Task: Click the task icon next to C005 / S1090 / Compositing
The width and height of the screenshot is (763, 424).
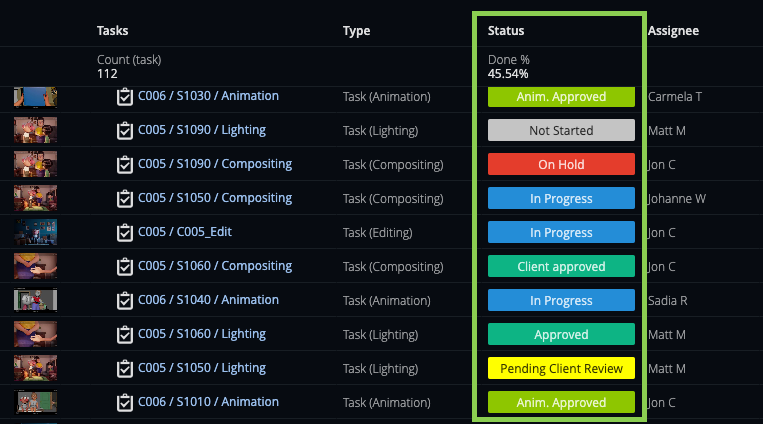Action: [x=125, y=165]
